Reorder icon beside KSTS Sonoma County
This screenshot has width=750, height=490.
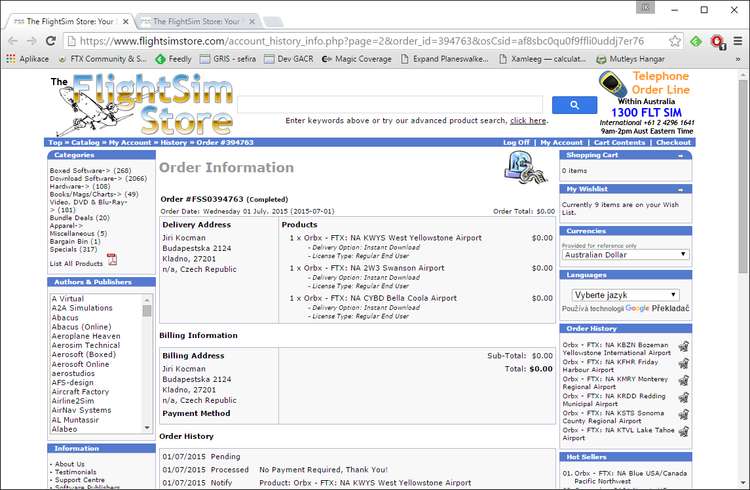click(684, 414)
